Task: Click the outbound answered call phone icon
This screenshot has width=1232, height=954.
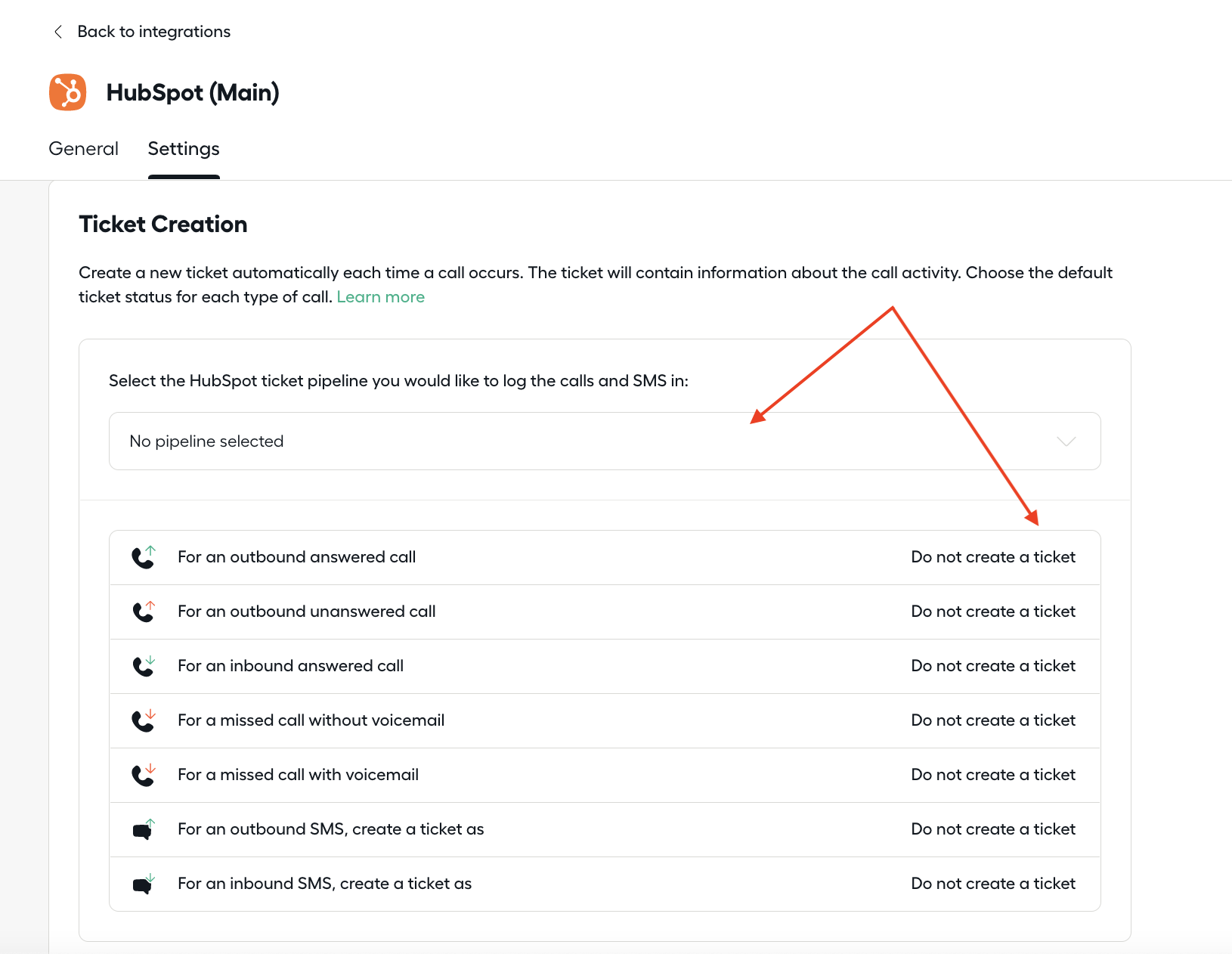Action: 144,557
